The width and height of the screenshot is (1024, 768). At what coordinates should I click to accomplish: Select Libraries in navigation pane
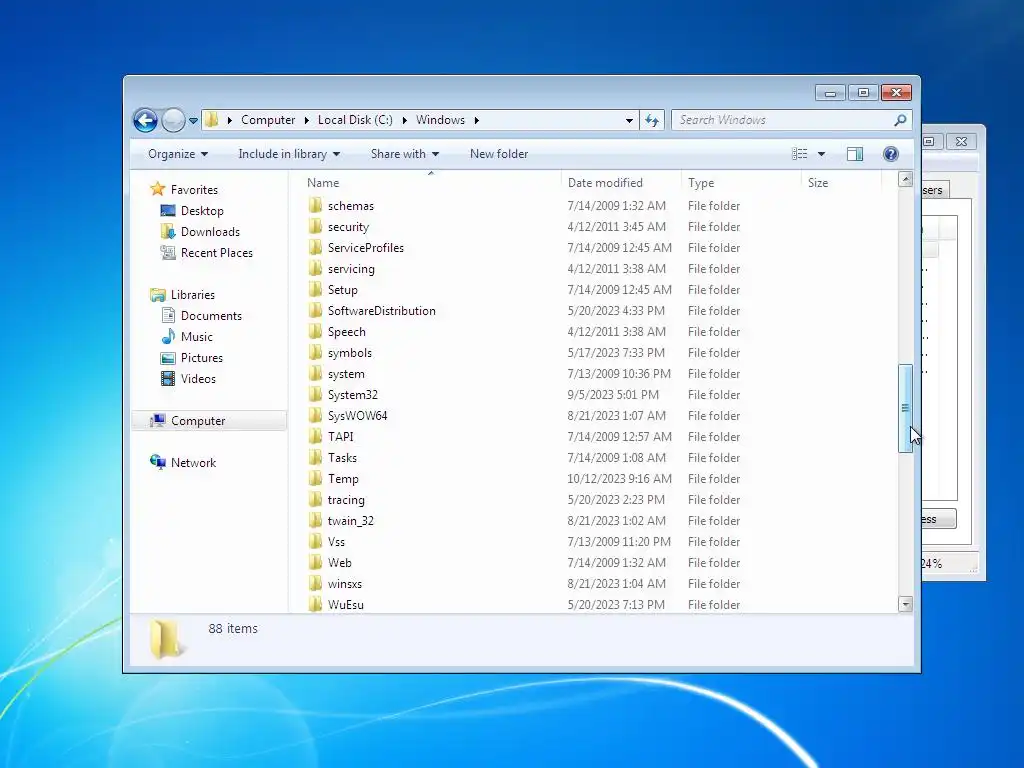pyautogui.click(x=193, y=295)
